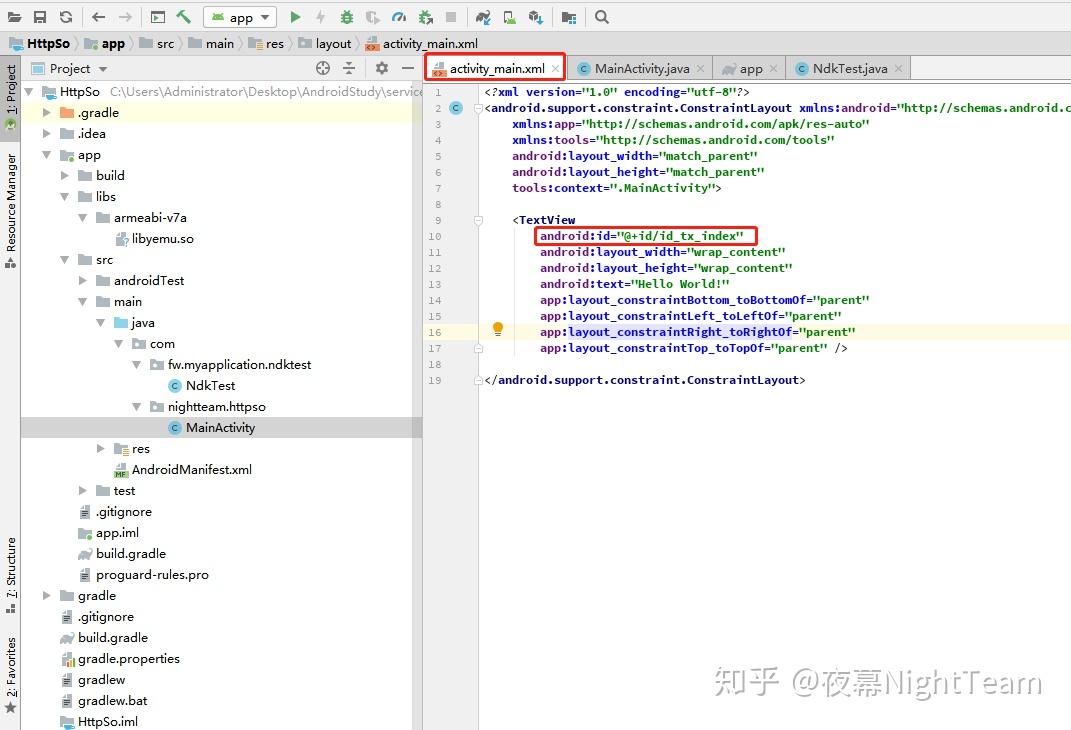
Task: Open the 2: Favorites sidebar panel
Action: click(10, 672)
